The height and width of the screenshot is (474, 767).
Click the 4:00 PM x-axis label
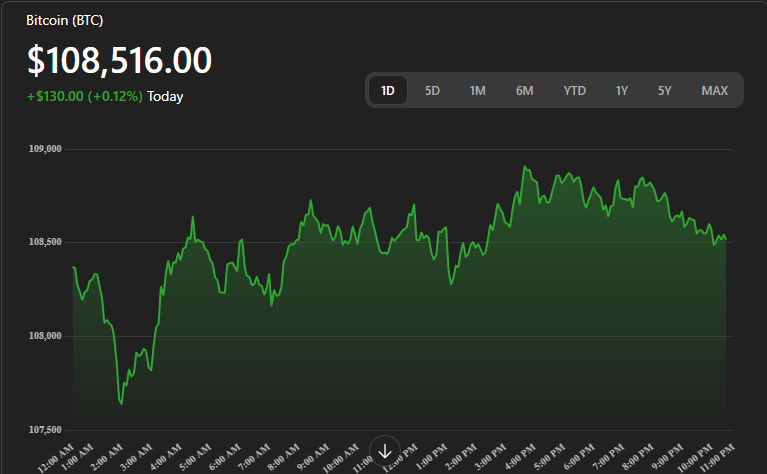[x=520, y=457]
